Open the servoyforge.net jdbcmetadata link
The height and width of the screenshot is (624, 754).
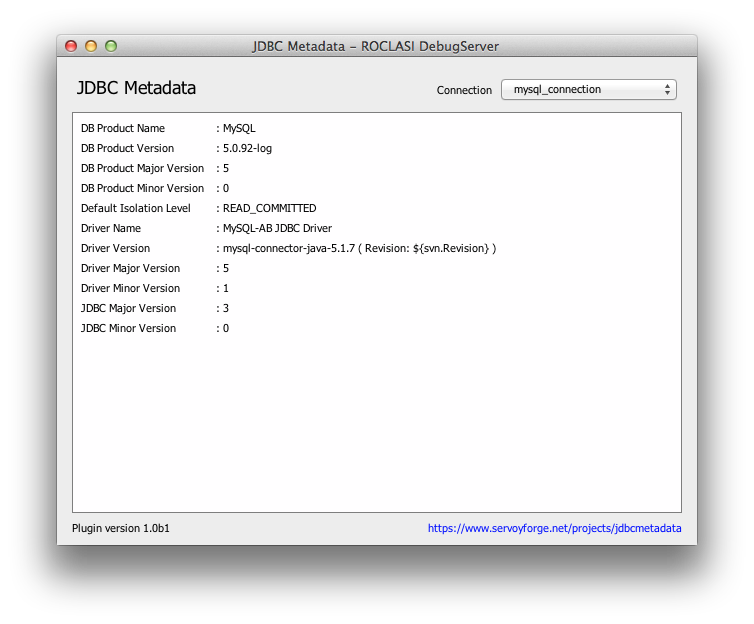tap(554, 528)
